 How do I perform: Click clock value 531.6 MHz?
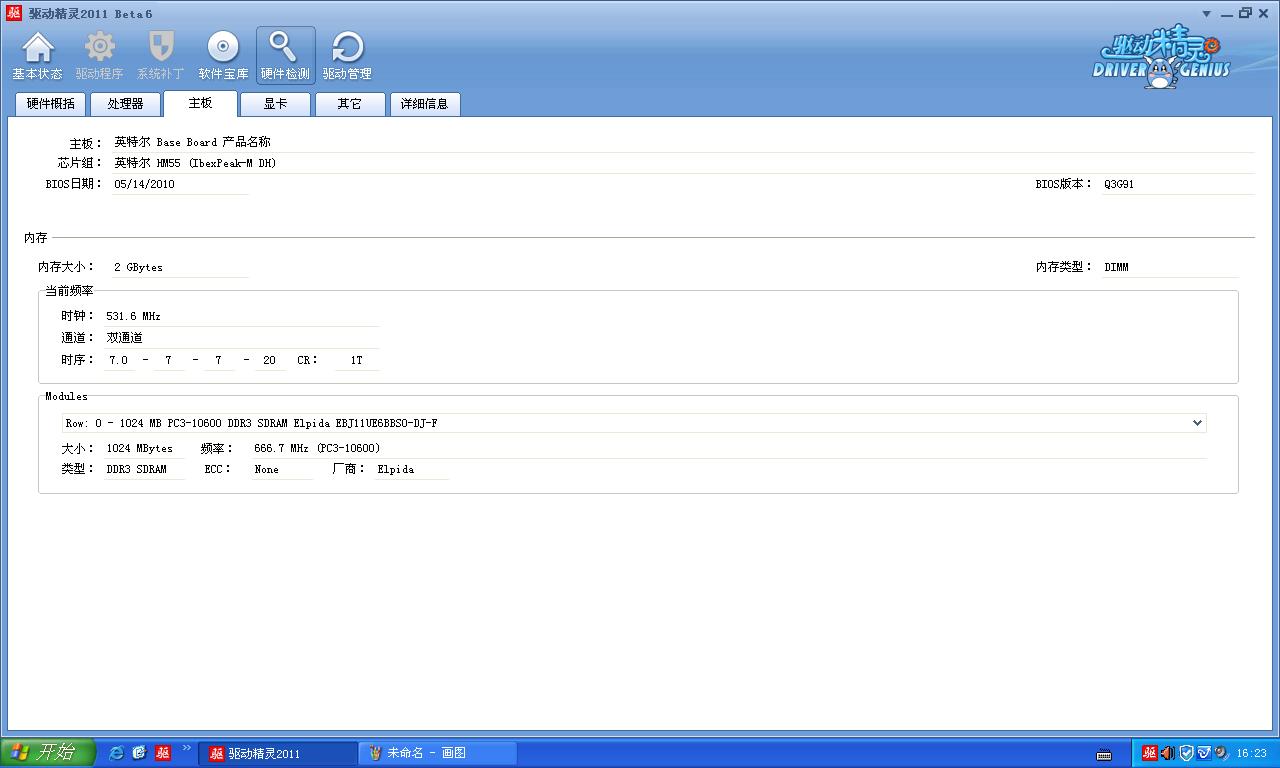tap(133, 316)
